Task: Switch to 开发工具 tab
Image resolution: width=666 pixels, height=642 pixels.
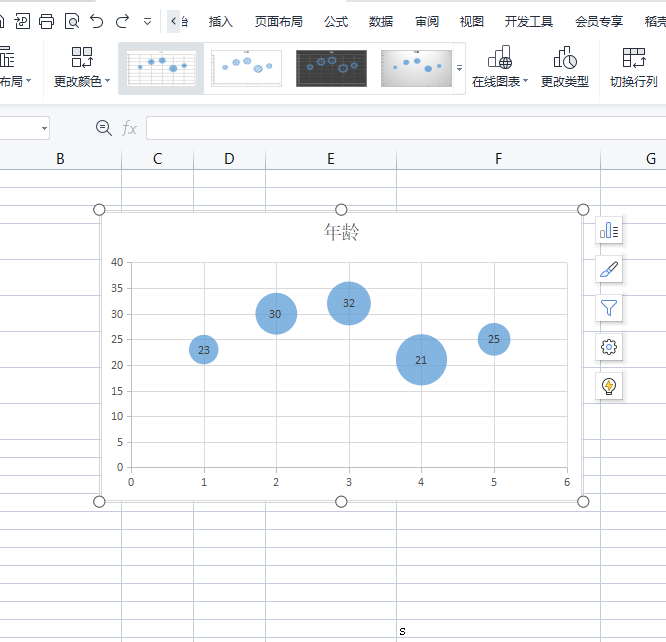Action: pyautogui.click(x=529, y=21)
